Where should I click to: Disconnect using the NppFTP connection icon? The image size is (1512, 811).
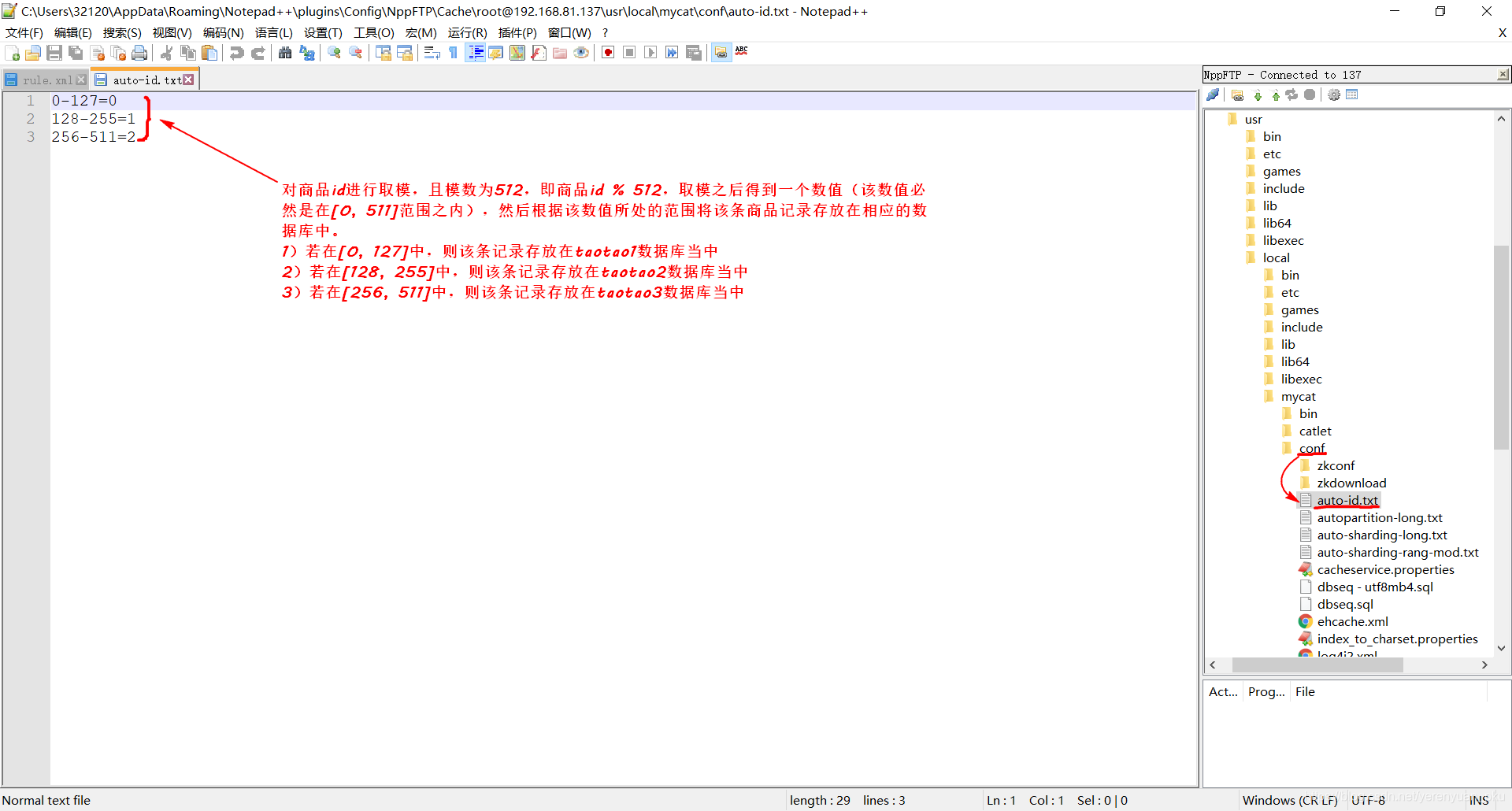(x=1214, y=95)
